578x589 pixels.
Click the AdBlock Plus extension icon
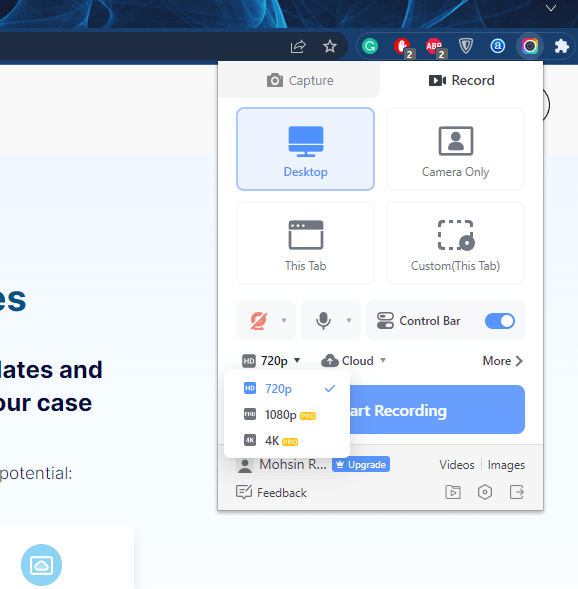tap(435, 47)
